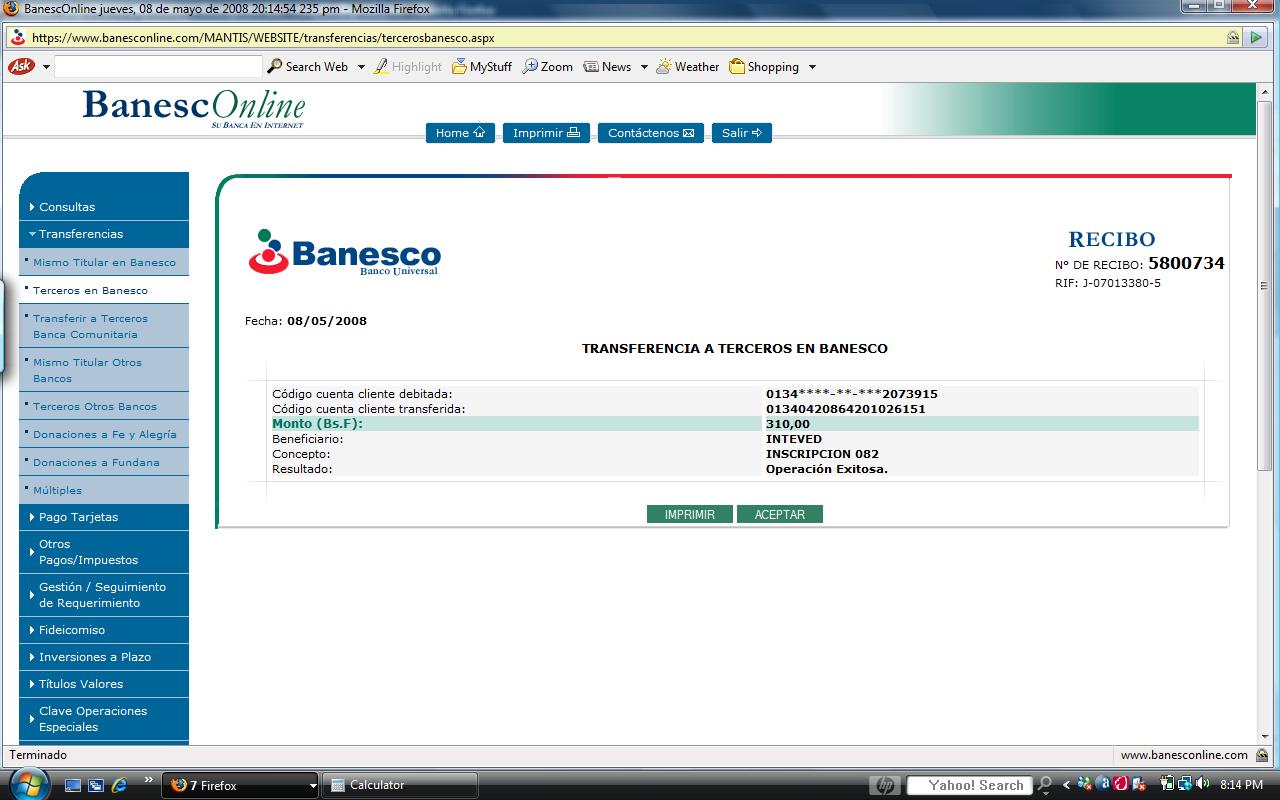Show hidden tray icons arrow
The image size is (1280, 800).
(x=1066, y=785)
